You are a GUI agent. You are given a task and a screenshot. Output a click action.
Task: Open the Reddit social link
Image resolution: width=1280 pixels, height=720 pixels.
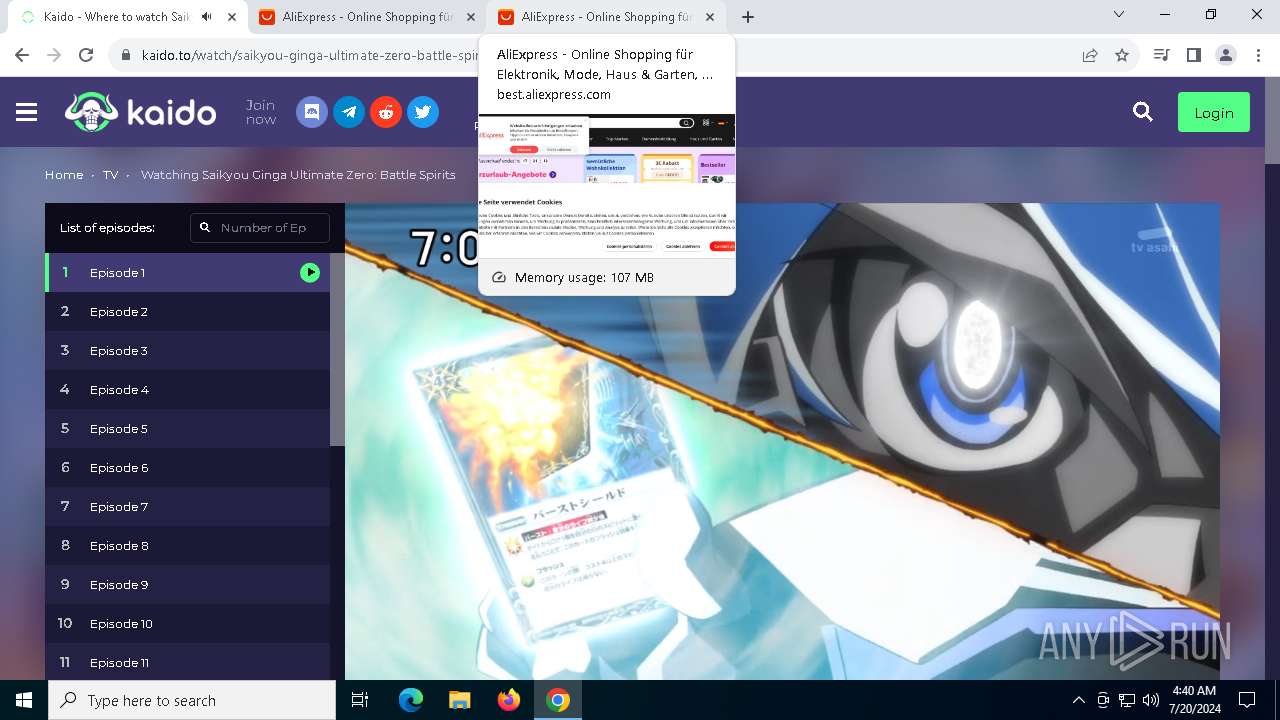tap(386, 112)
